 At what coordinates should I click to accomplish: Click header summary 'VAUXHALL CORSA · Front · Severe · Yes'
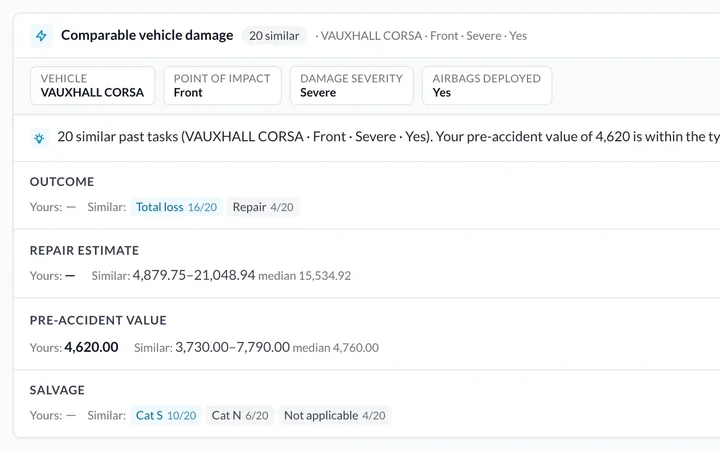click(x=423, y=36)
